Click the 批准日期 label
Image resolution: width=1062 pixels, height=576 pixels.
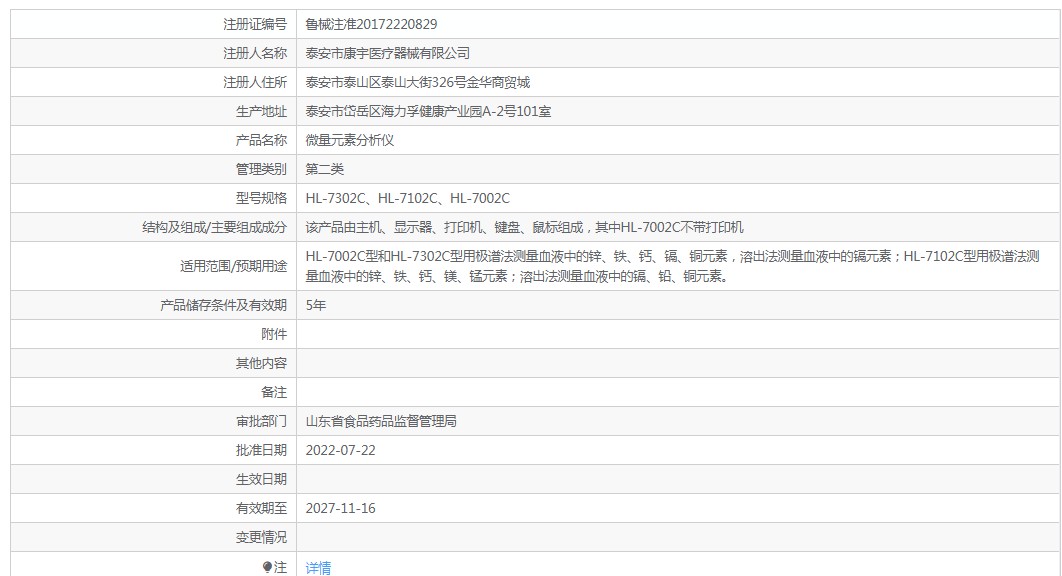click(261, 451)
